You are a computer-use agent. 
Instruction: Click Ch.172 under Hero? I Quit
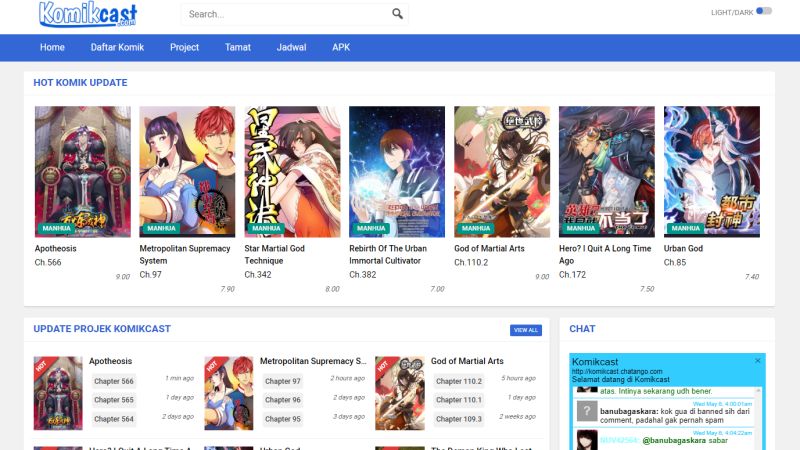(x=572, y=274)
